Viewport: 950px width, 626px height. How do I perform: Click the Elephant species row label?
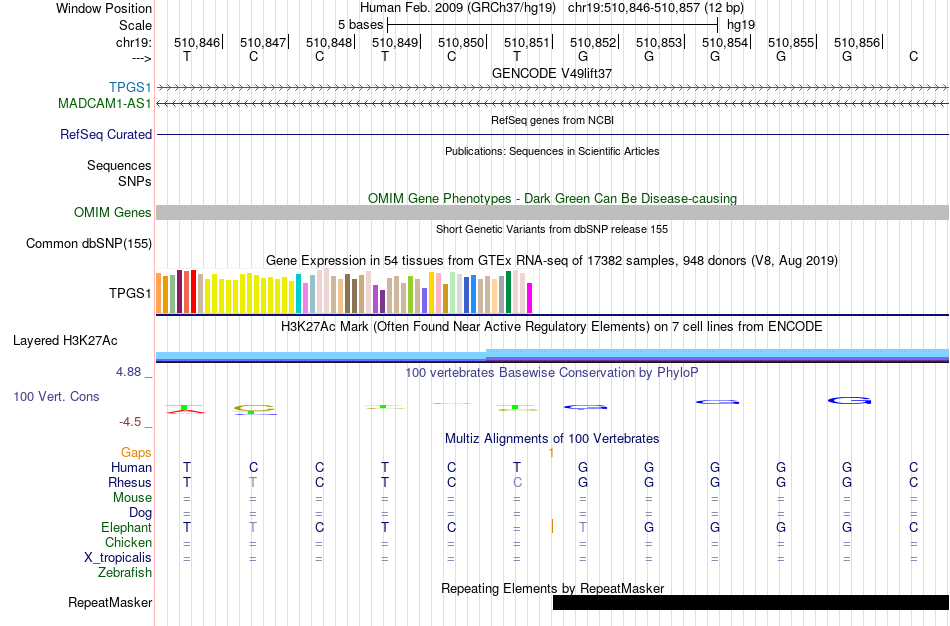click(x=127, y=527)
